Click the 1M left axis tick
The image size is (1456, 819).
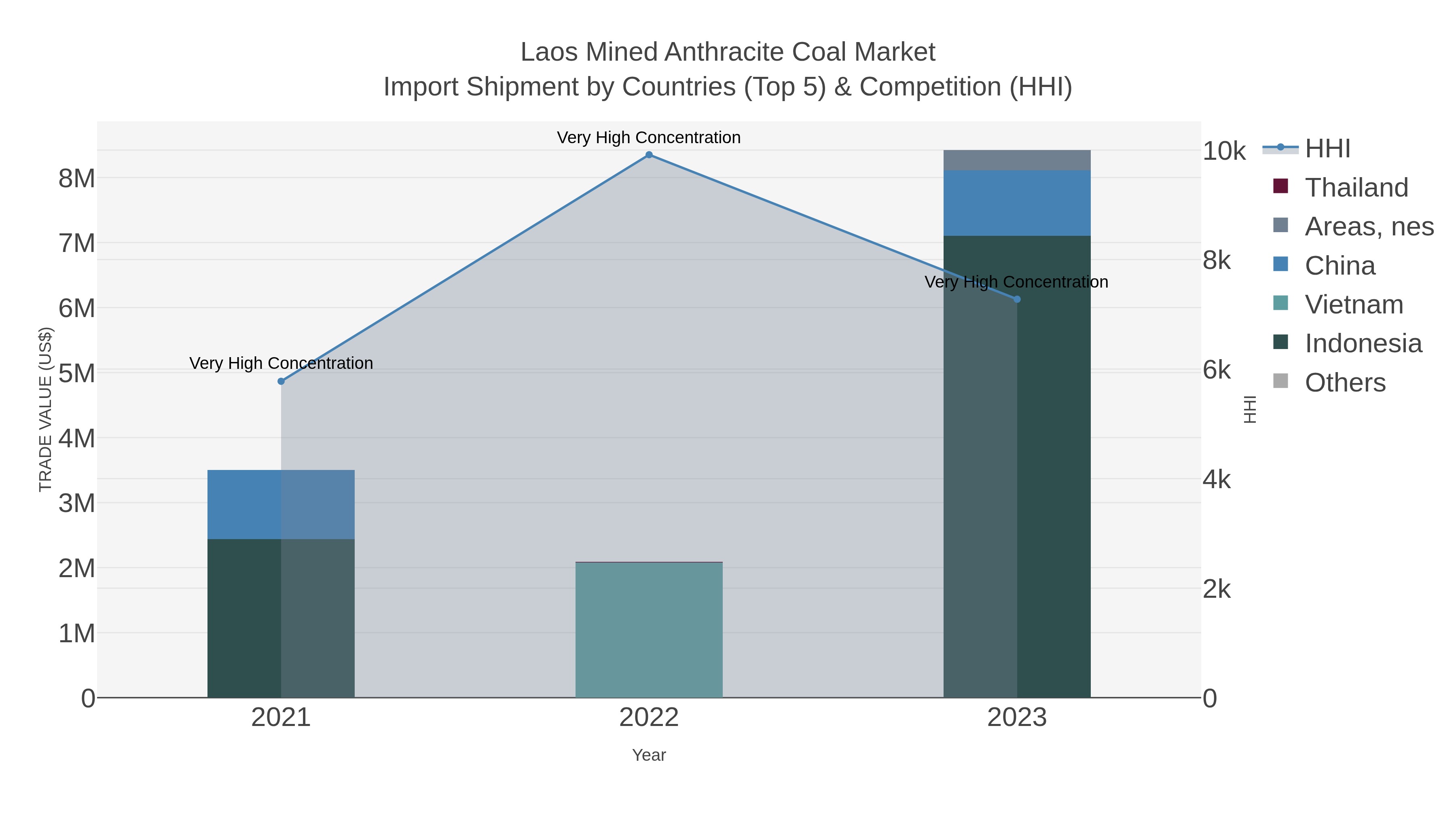77,633
